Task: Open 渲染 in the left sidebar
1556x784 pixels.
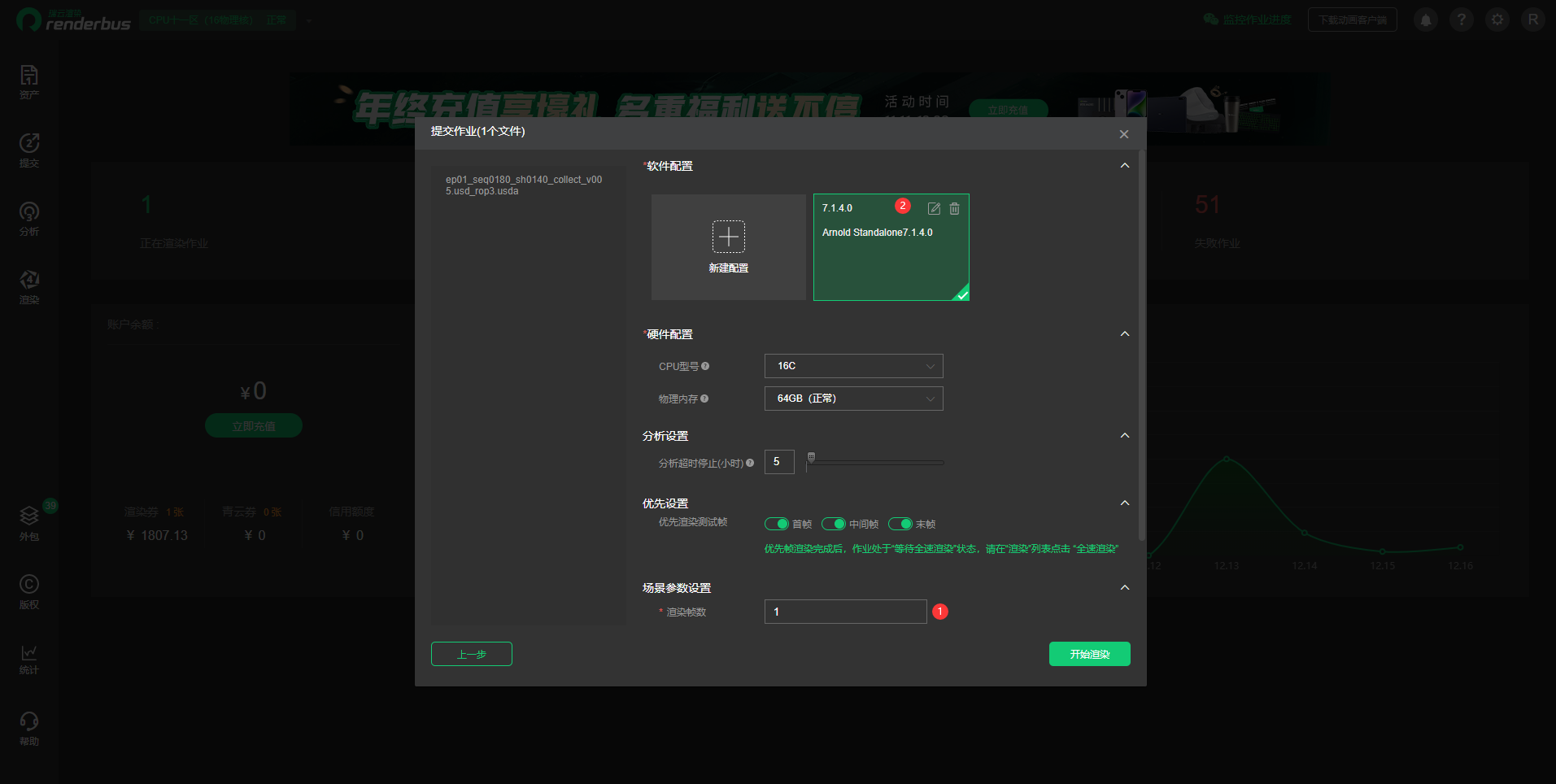Action: click(x=29, y=287)
